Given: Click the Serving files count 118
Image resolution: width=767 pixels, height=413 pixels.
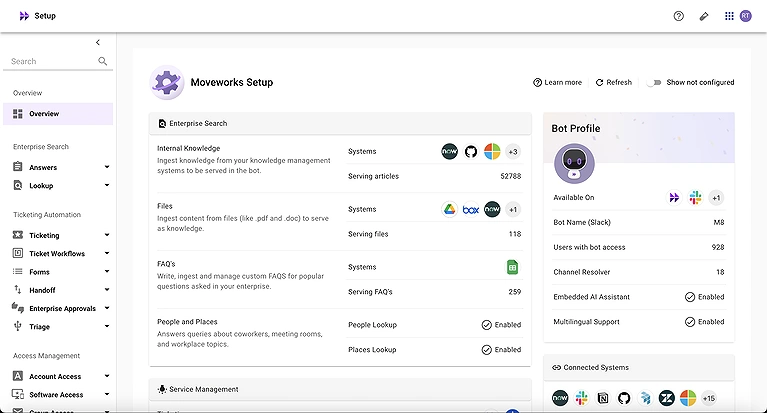Looking at the screenshot, I should coord(515,234).
